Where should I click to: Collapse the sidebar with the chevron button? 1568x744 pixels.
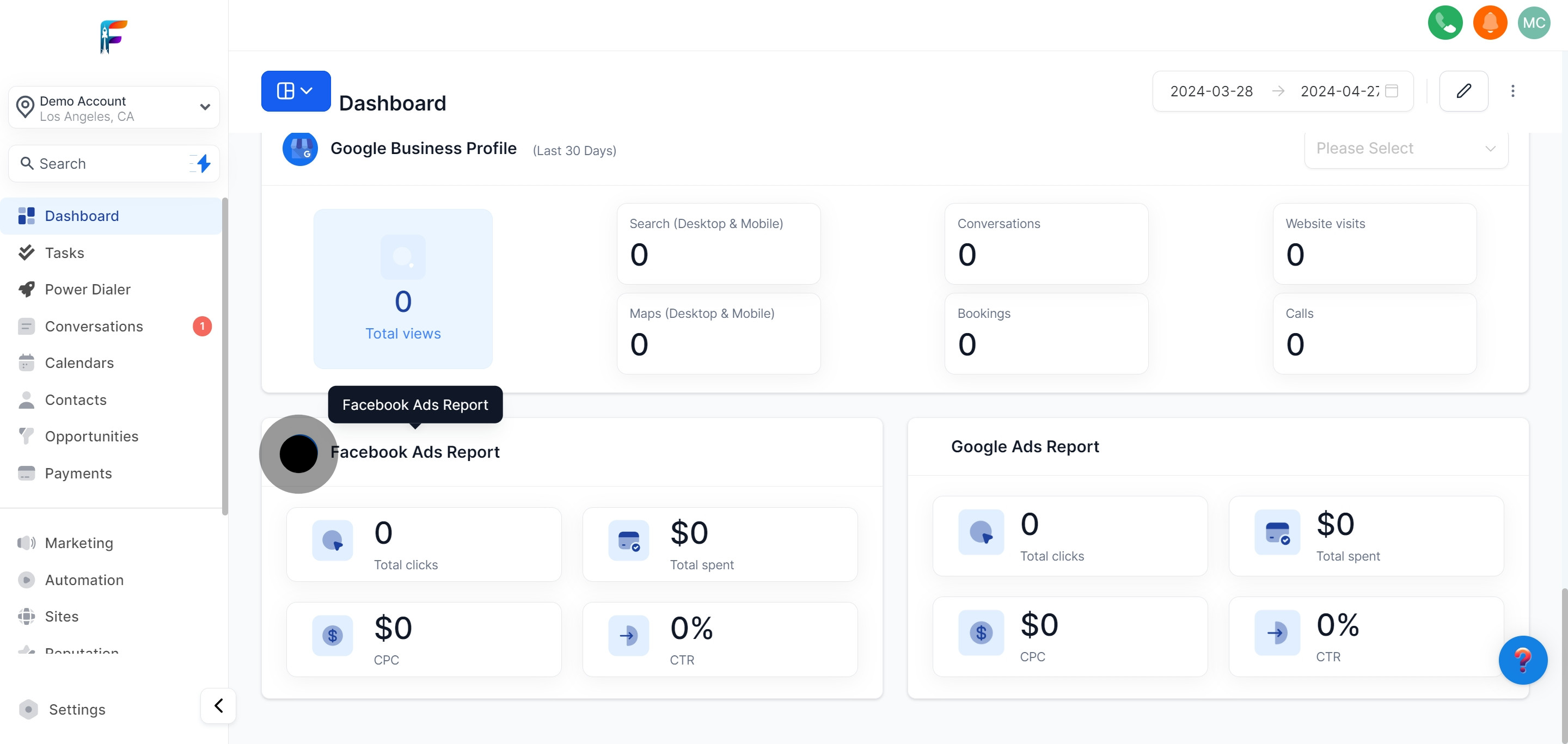pyautogui.click(x=218, y=706)
